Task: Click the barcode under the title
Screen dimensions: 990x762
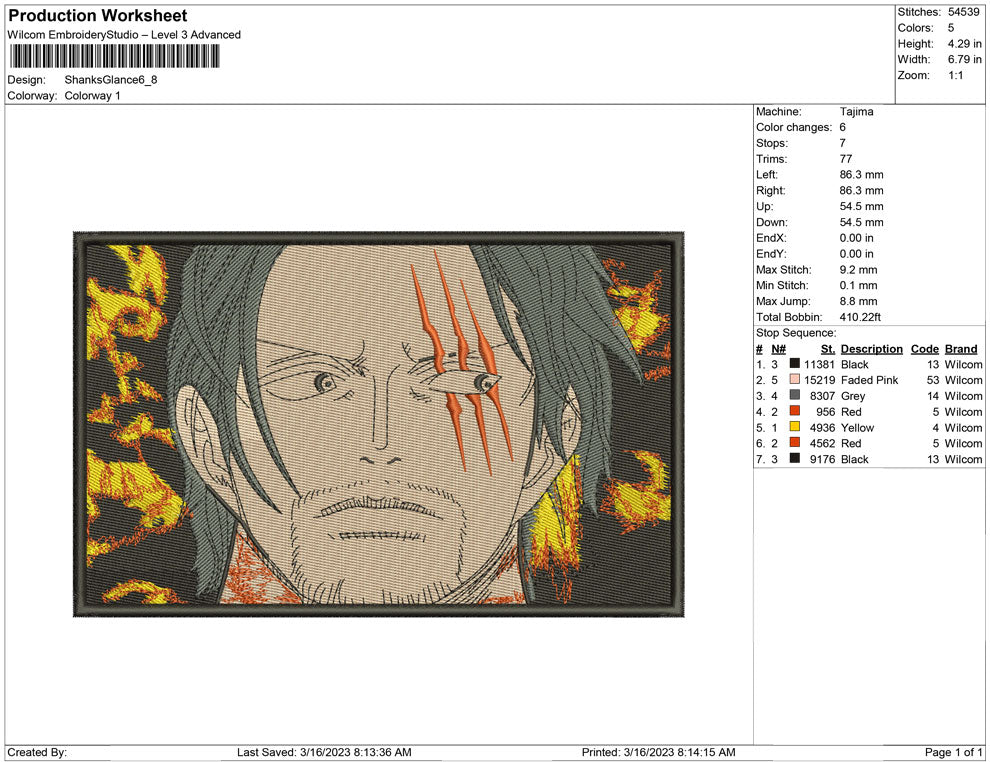Action: (114, 57)
